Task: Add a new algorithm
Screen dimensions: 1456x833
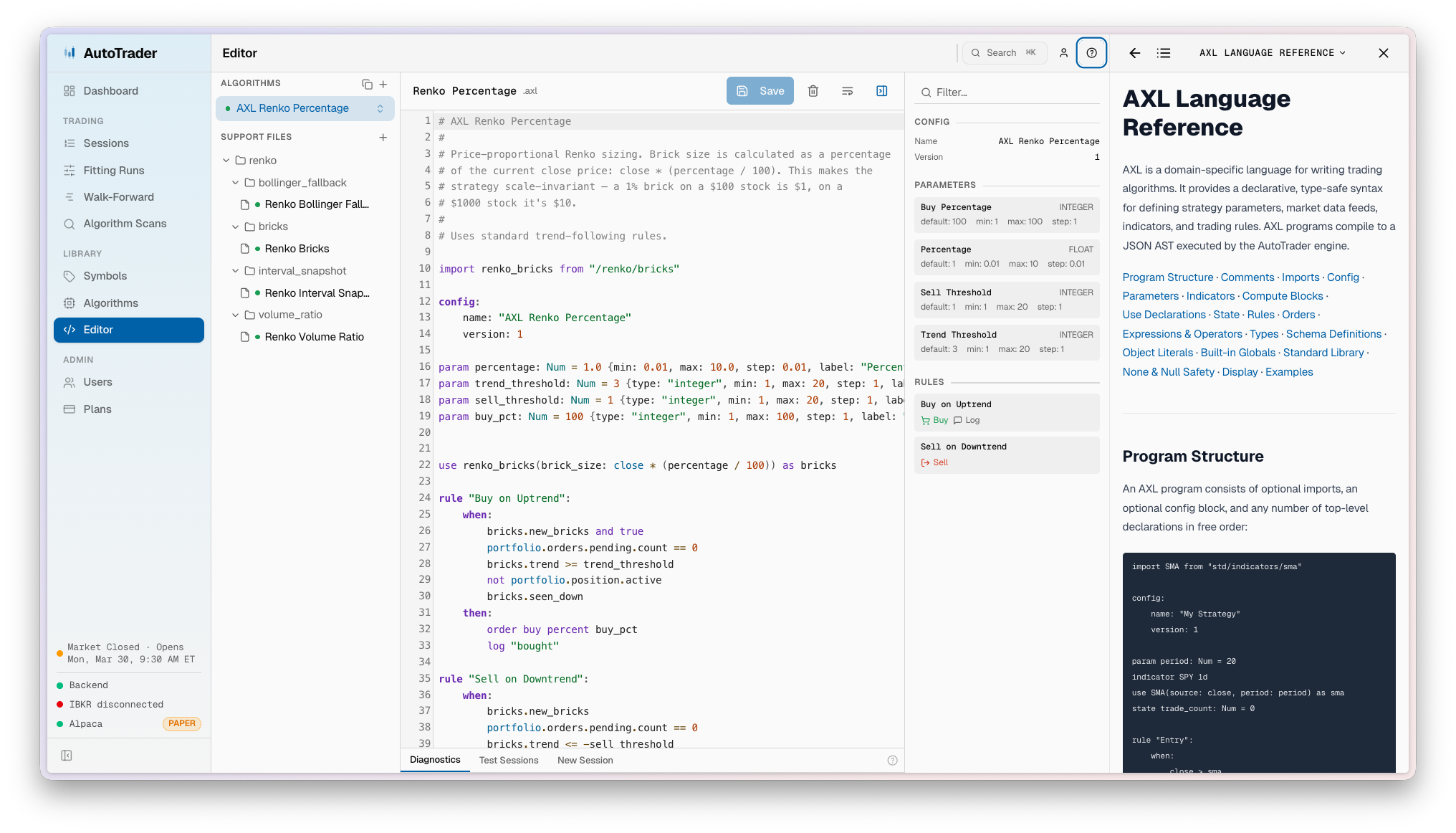Action: point(384,84)
